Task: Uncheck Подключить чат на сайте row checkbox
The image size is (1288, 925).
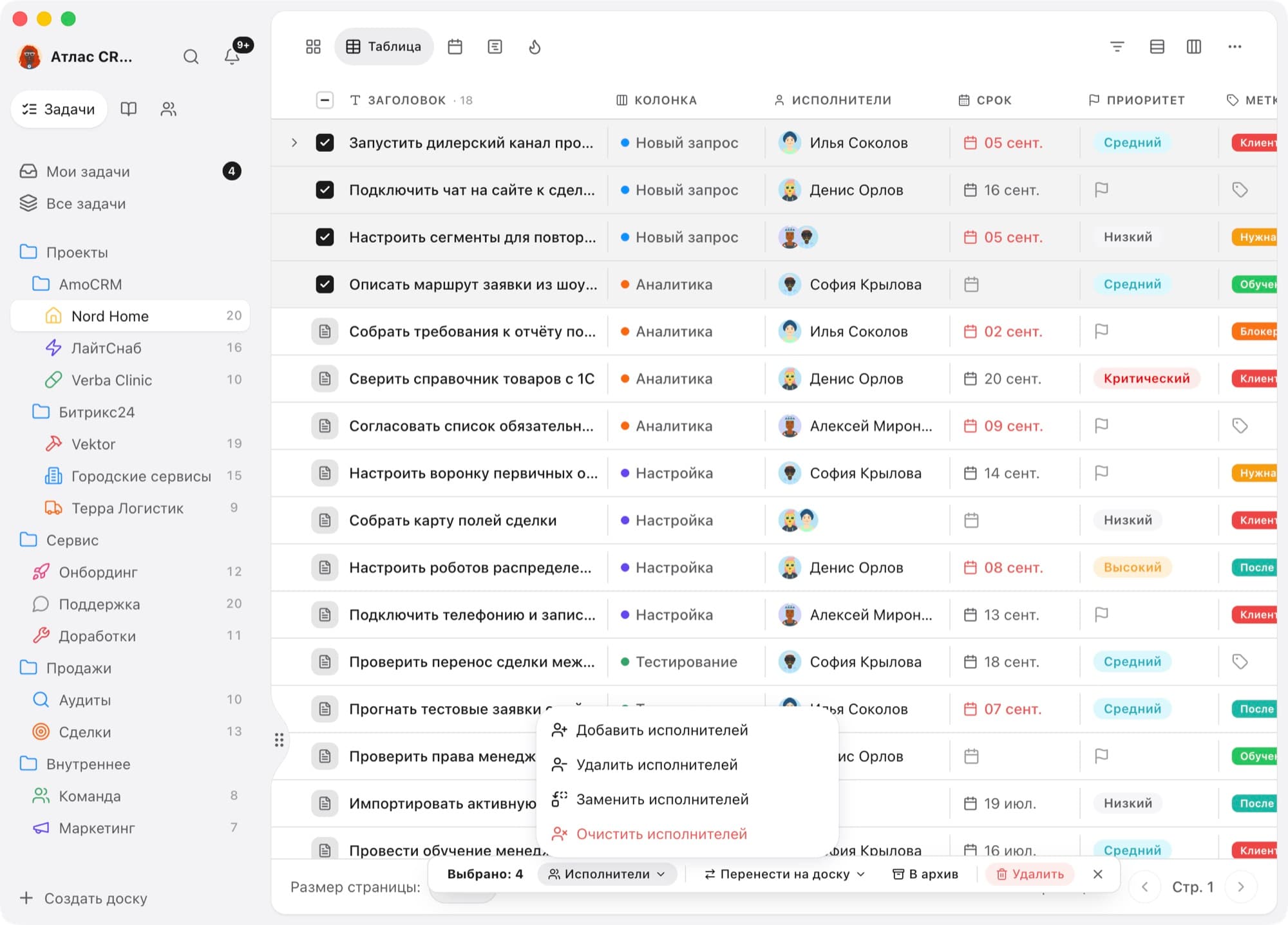Action: [x=325, y=190]
